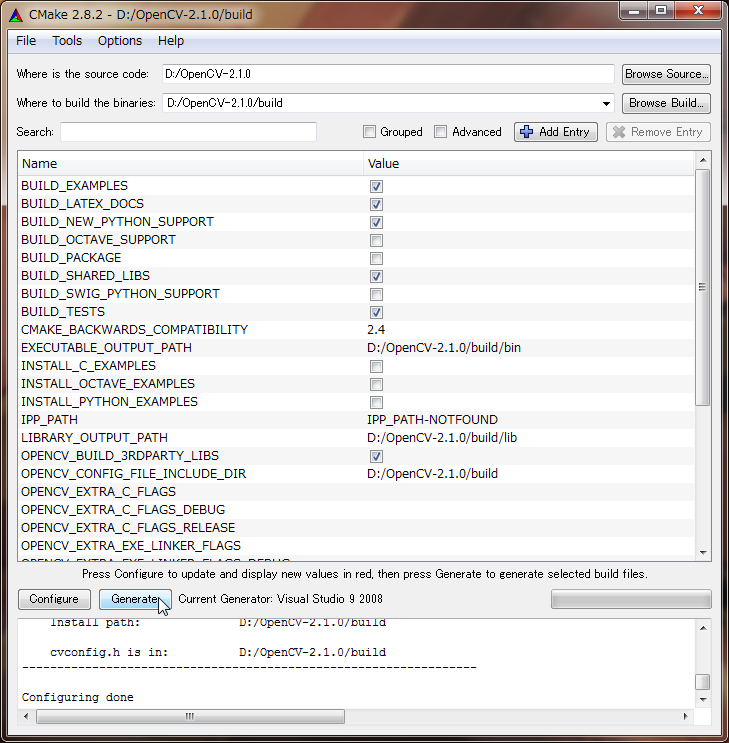The width and height of the screenshot is (729, 743).
Task: Select the LIBRARY_OUTPUT_PATH entry name
Action: 94,438
